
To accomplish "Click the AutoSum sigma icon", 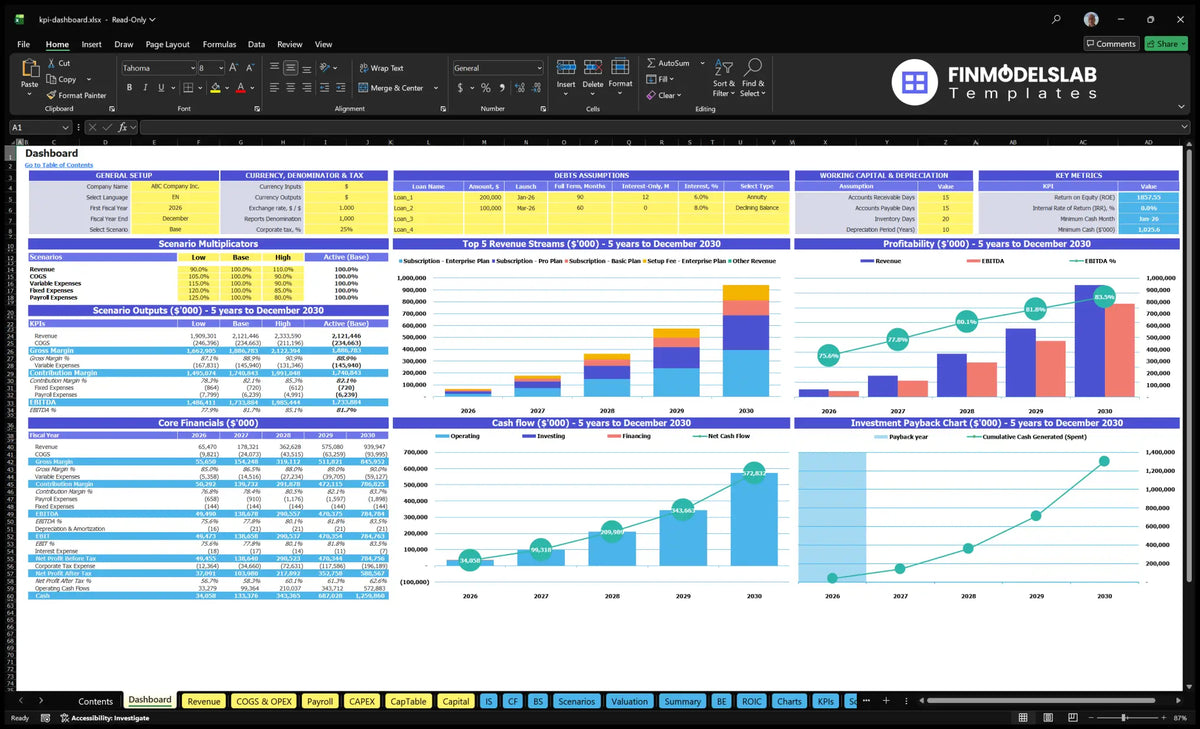I will tap(651, 63).
